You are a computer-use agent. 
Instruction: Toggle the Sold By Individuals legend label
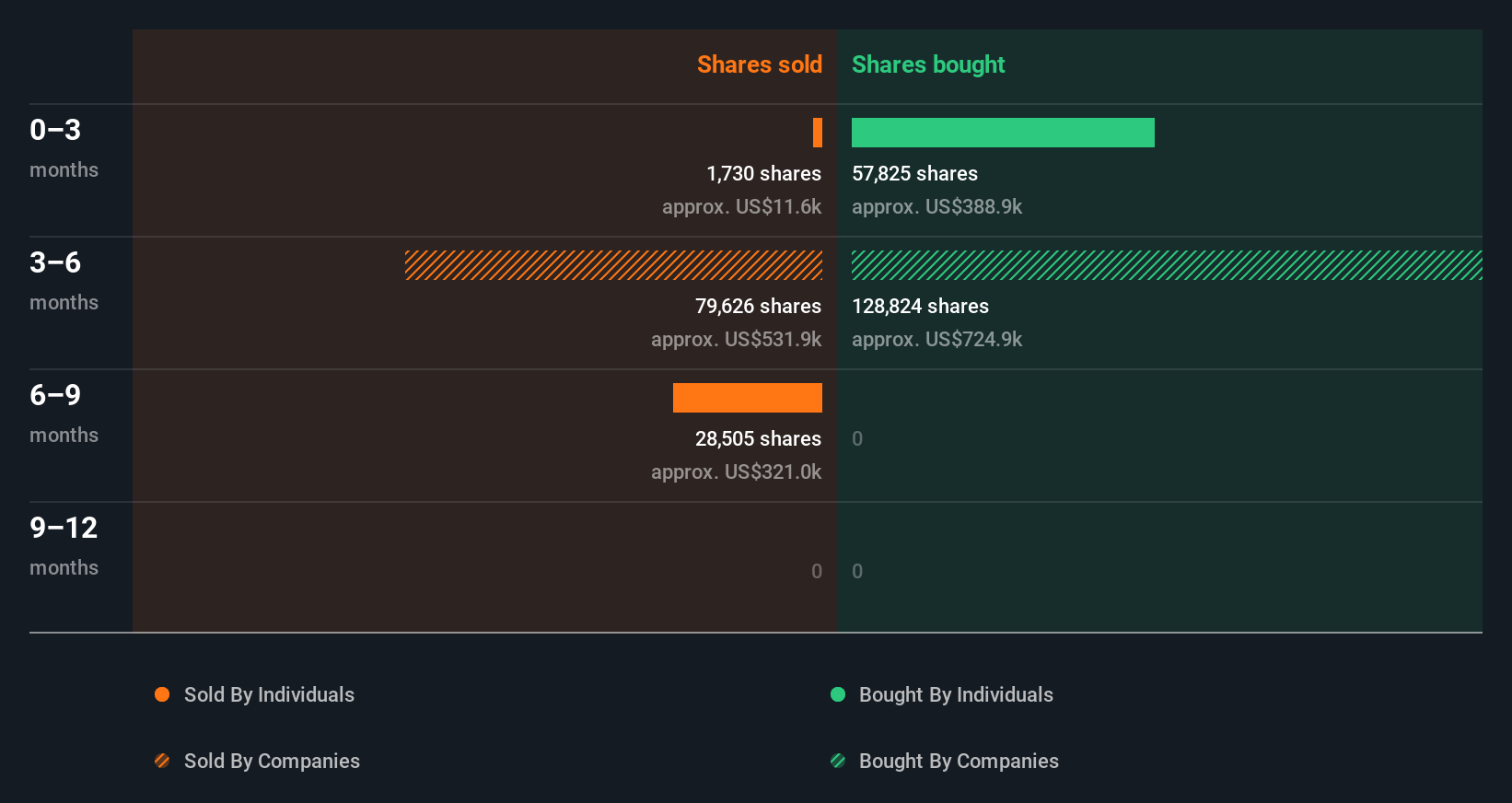coord(269,694)
